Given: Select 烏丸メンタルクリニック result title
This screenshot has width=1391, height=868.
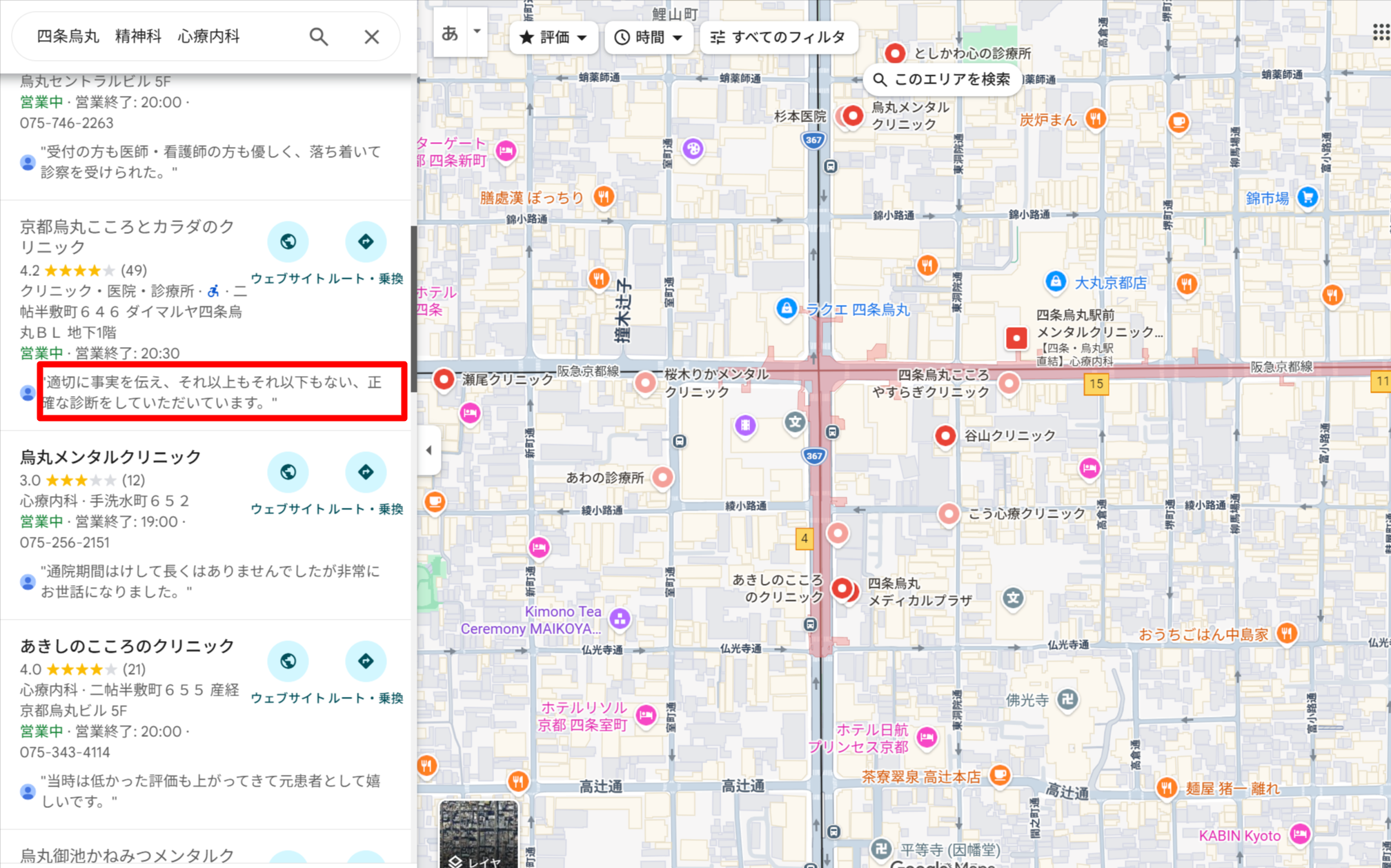Looking at the screenshot, I should click(x=110, y=457).
